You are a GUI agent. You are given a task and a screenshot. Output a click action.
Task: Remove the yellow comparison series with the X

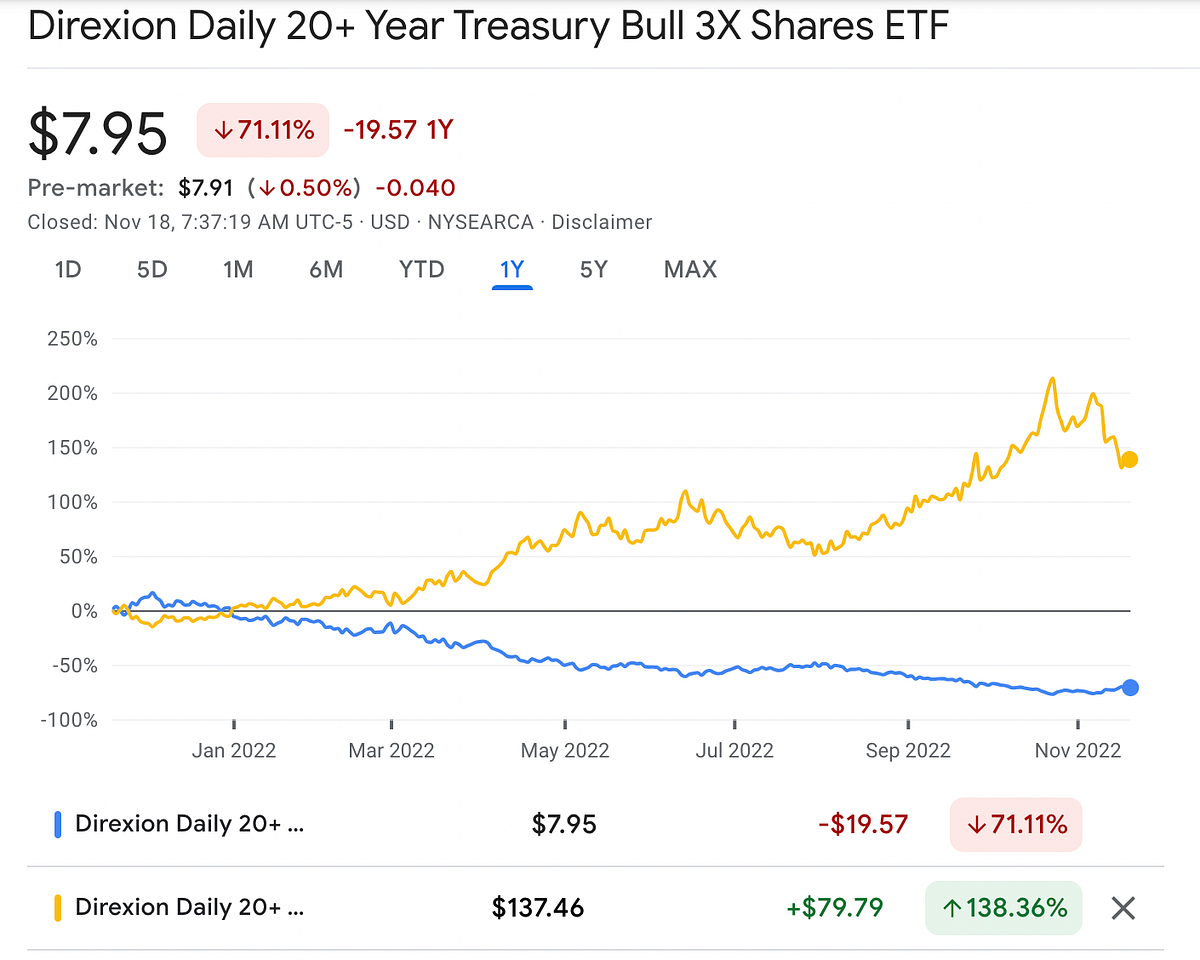[1122, 907]
